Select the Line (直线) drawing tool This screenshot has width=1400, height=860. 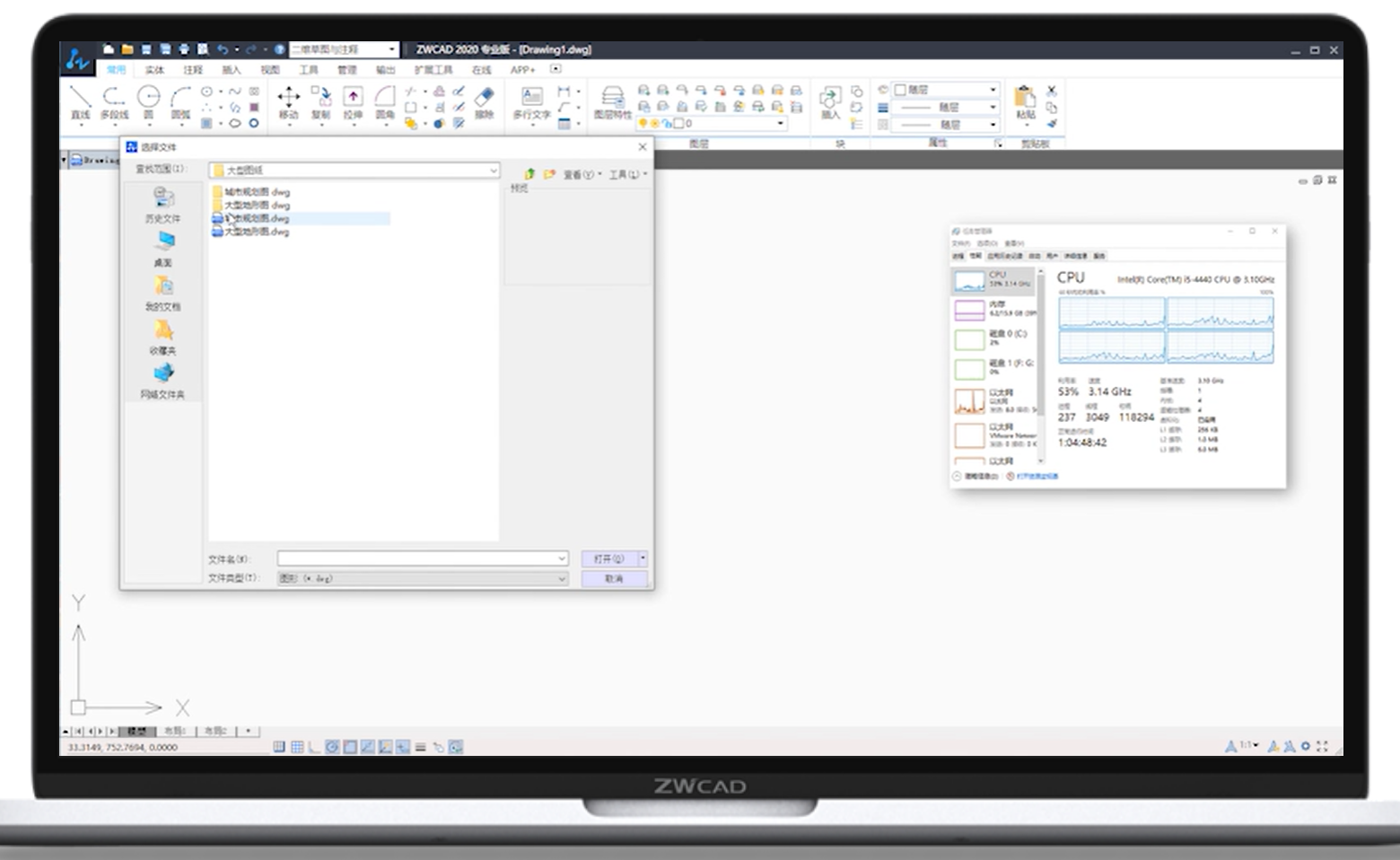[x=80, y=100]
